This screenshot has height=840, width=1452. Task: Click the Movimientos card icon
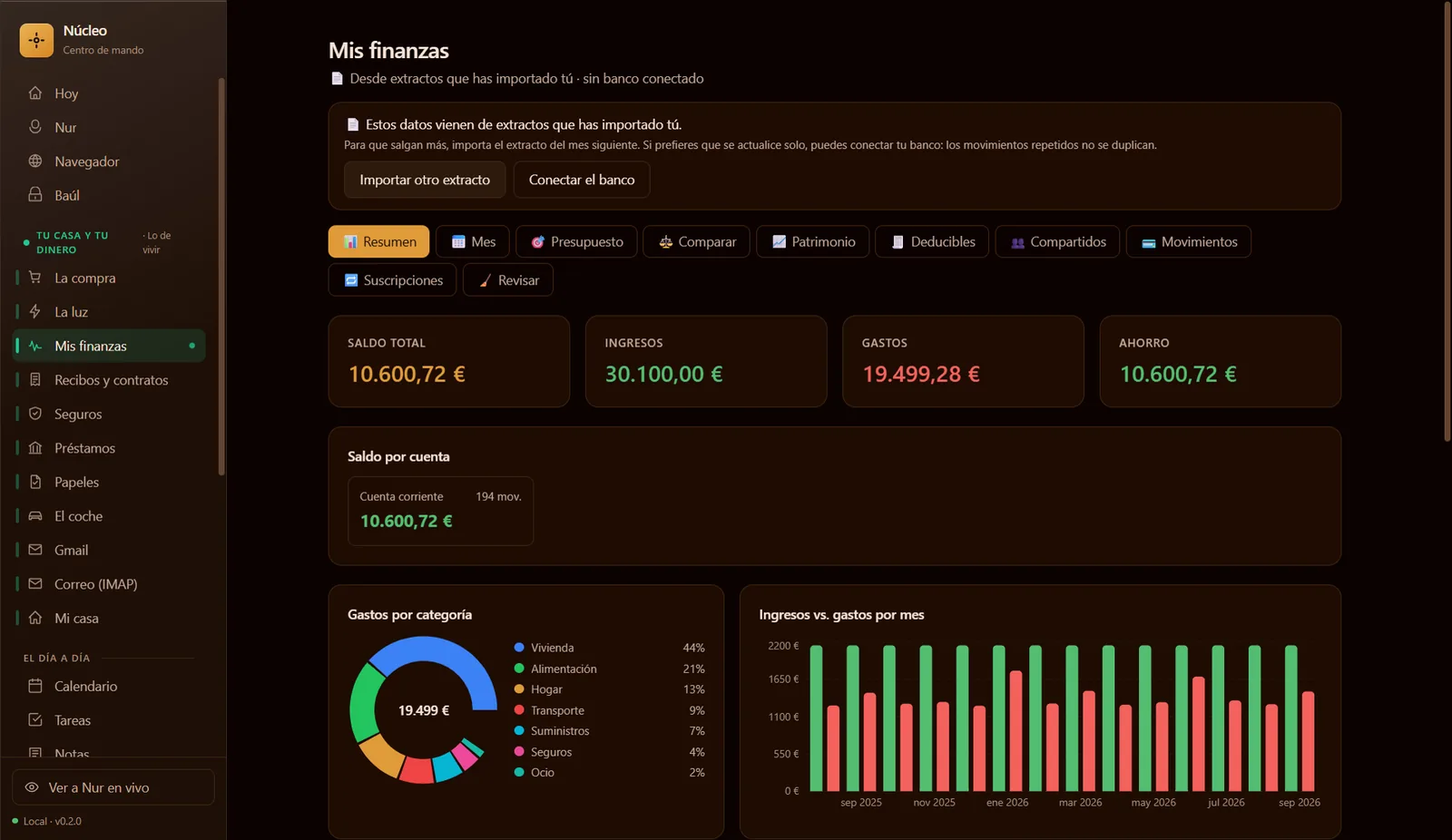[1148, 242]
